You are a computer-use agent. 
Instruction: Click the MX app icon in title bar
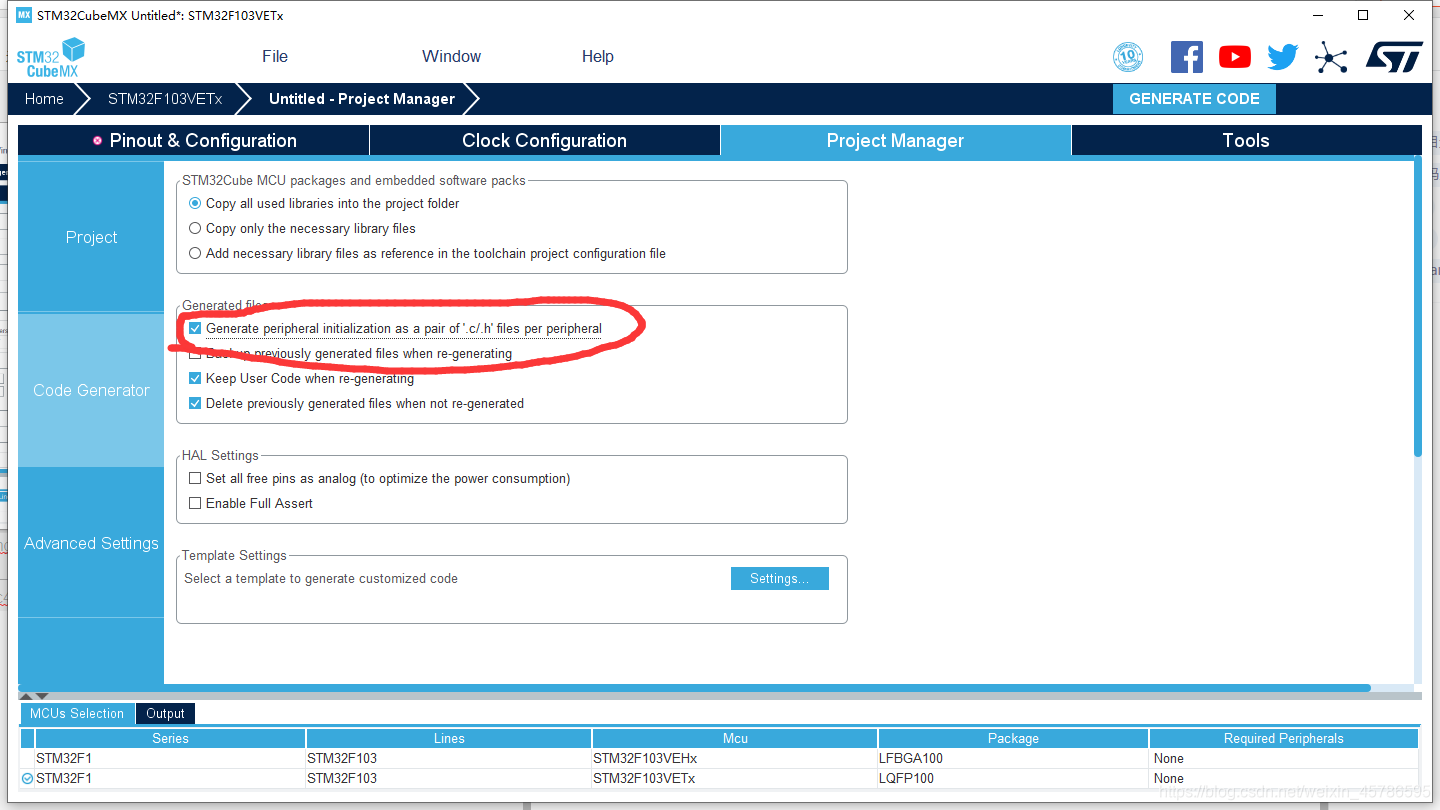click(x=24, y=15)
